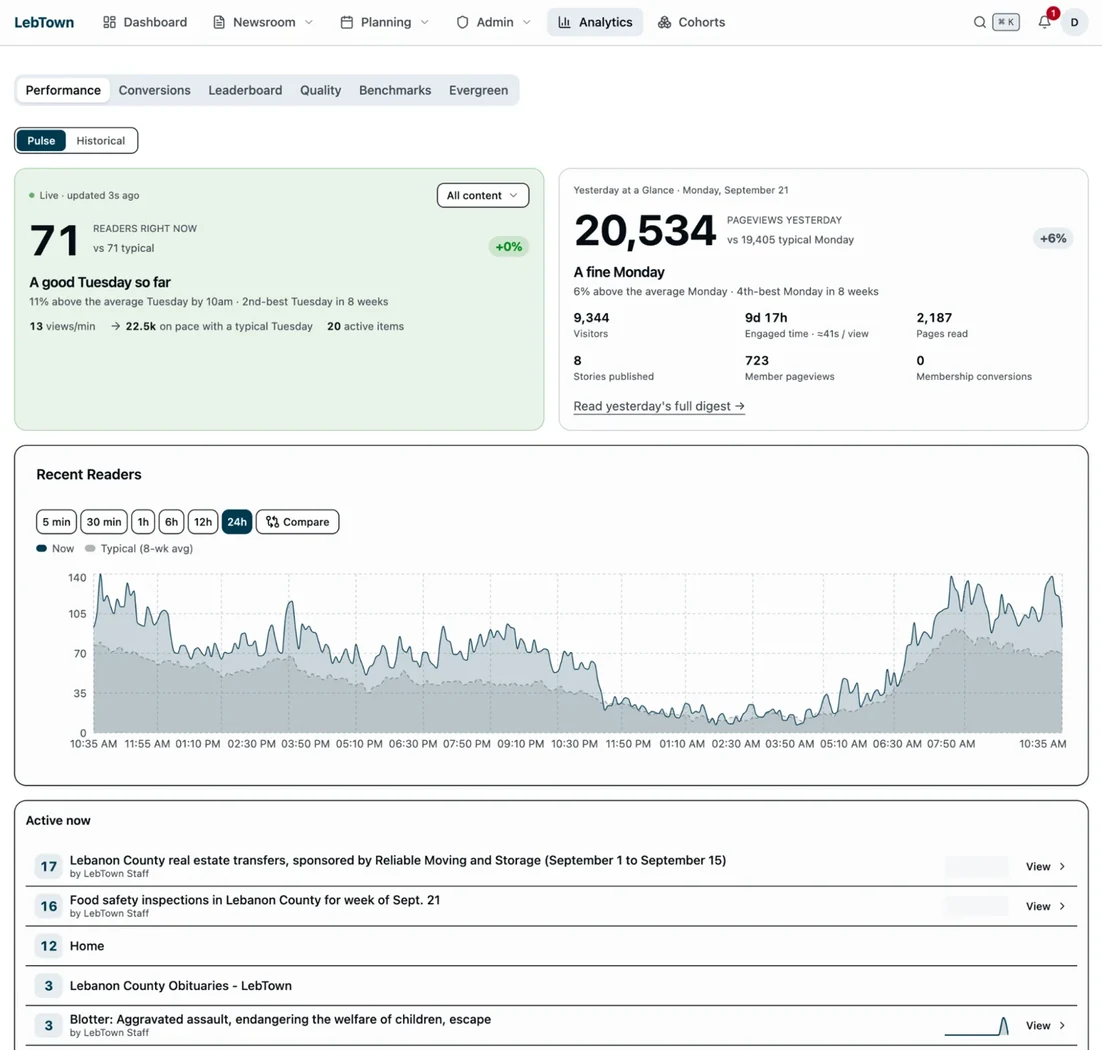The height and width of the screenshot is (1050, 1102).
Task: Click the Cohorts cluster icon
Action: 664,22
